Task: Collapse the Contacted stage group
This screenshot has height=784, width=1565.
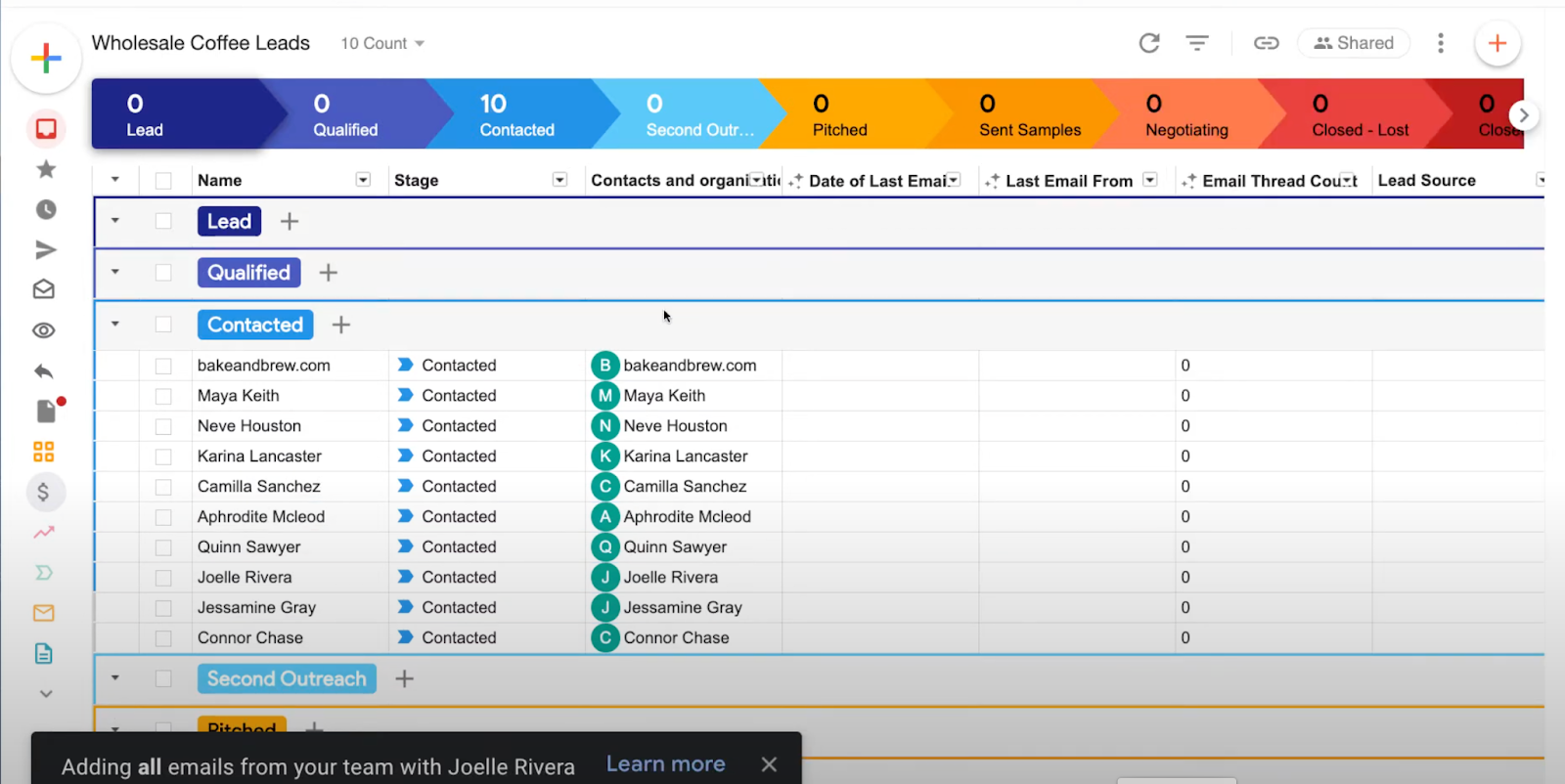Action: pos(115,324)
